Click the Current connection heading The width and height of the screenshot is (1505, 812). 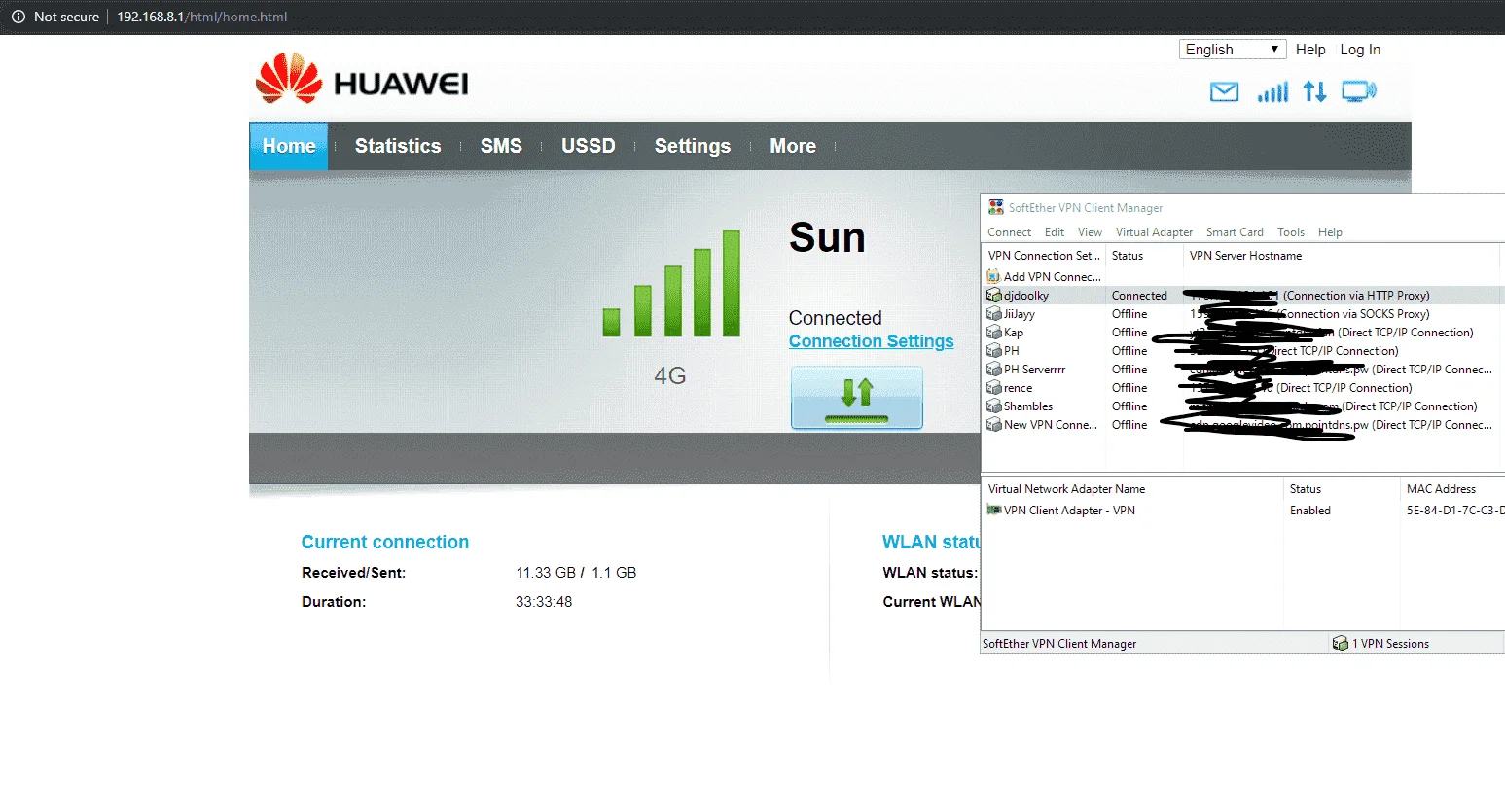pos(385,543)
